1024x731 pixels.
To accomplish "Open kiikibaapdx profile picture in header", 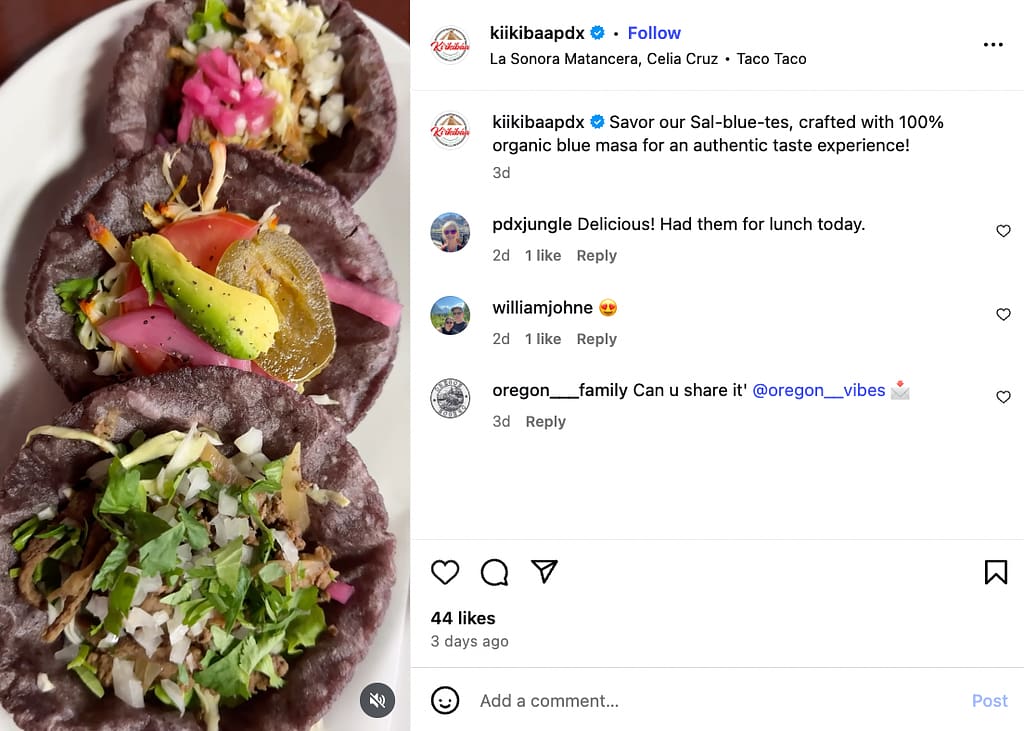I will tap(450, 45).
